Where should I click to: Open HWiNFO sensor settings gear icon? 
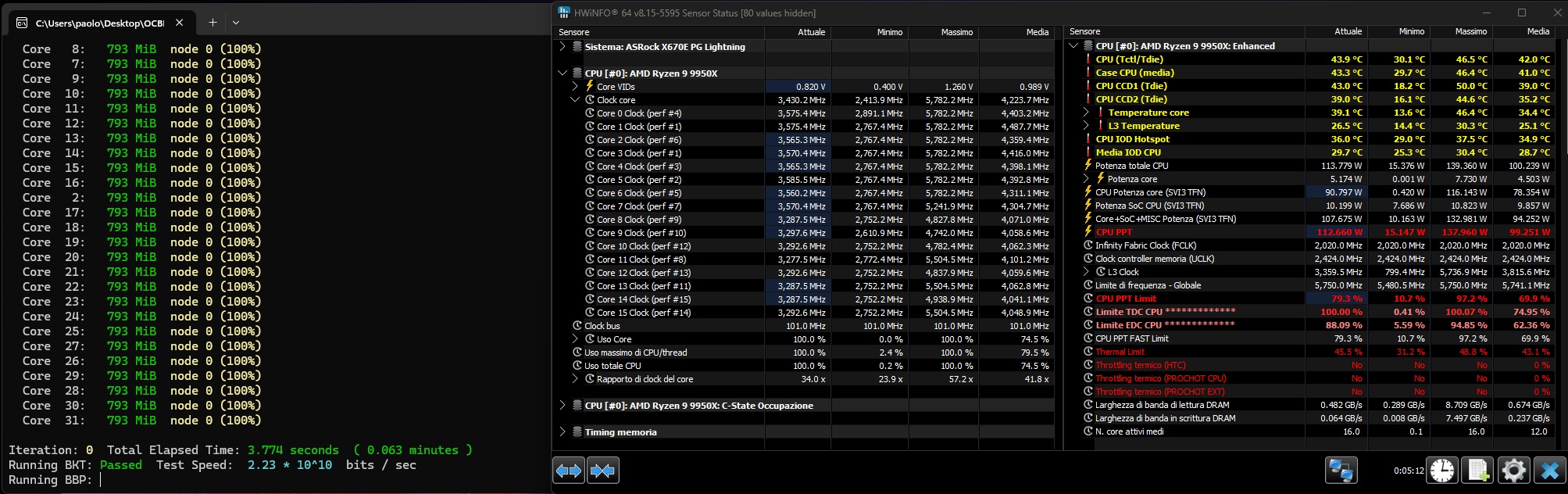tap(1513, 471)
